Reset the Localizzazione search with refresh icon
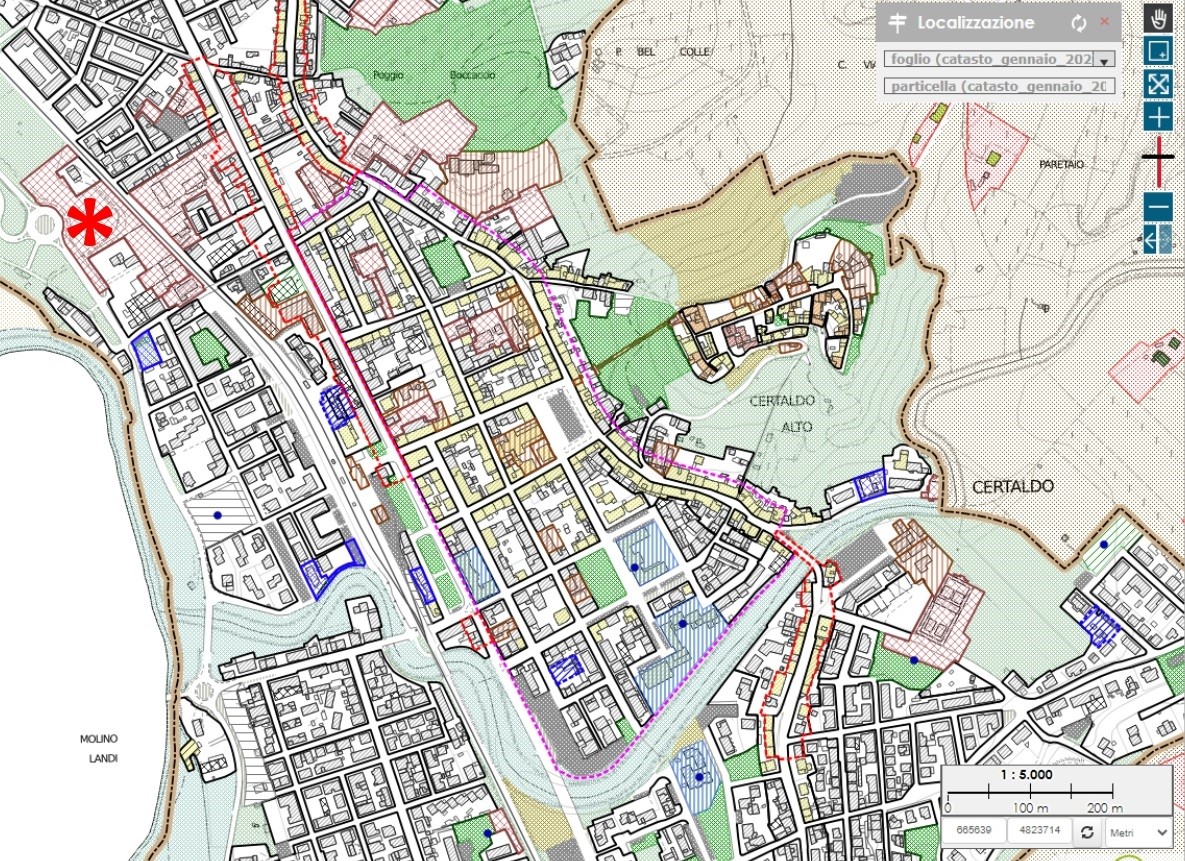This screenshot has height=861, width=1185. (x=1078, y=23)
